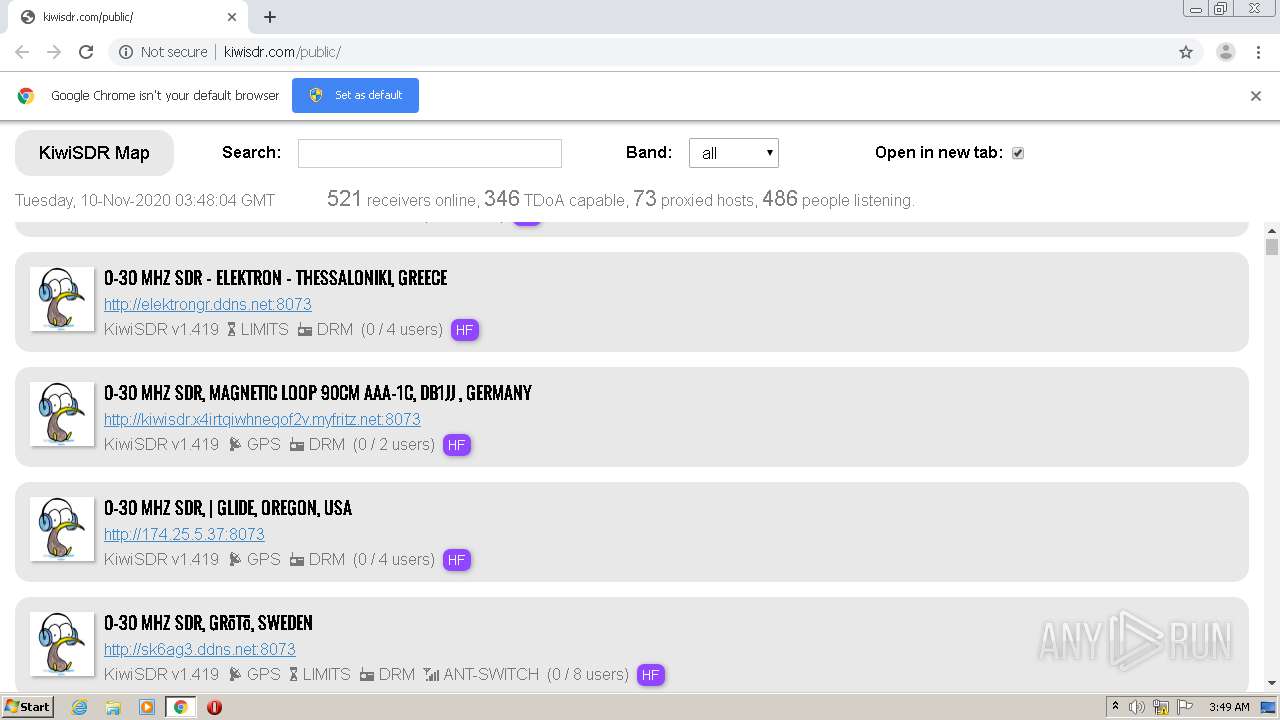The width and height of the screenshot is (1280, 720).
Task: Select the kiwisdr.com/public/ tab
Action: pyautogui.click(x=128, y=17)
